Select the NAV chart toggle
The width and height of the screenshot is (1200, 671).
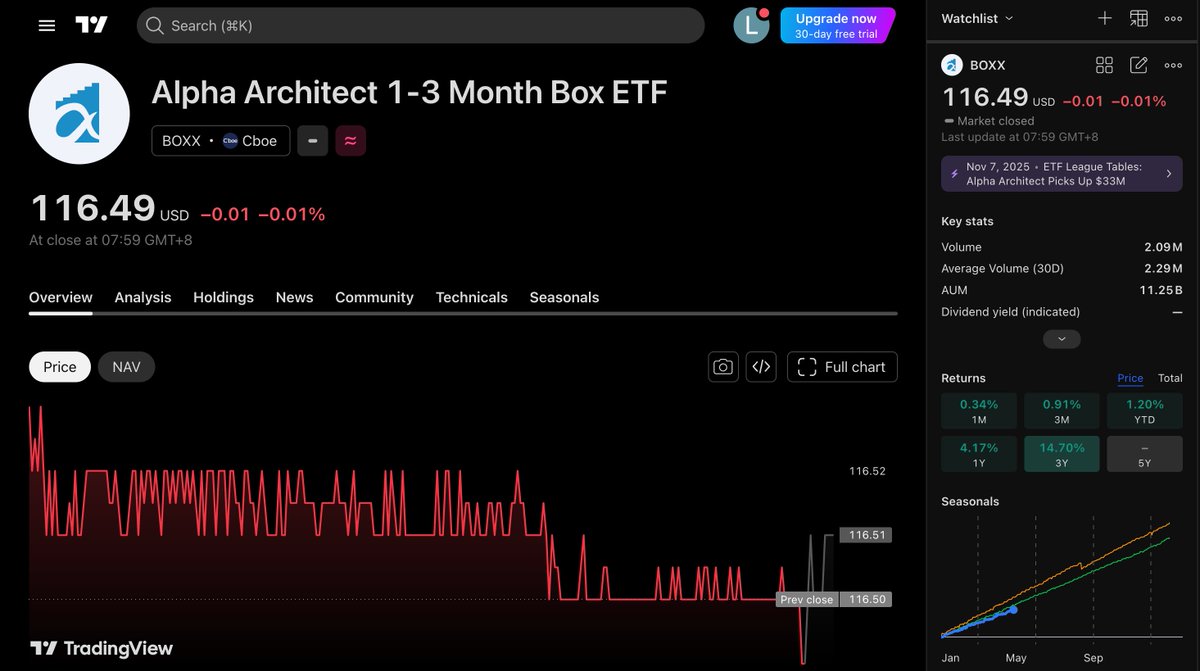click(x=126, y=367)
